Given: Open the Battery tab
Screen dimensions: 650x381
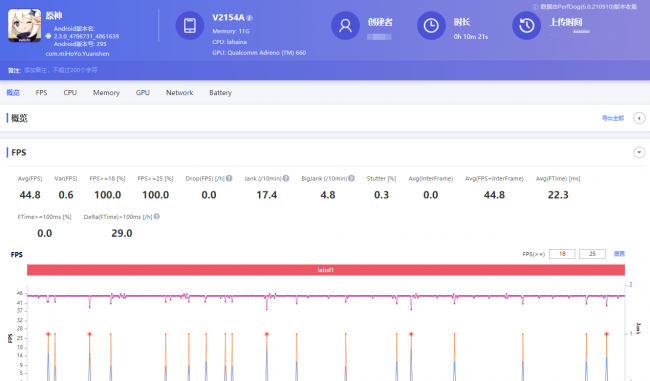Looking at the screenshot, I should 220,92.
